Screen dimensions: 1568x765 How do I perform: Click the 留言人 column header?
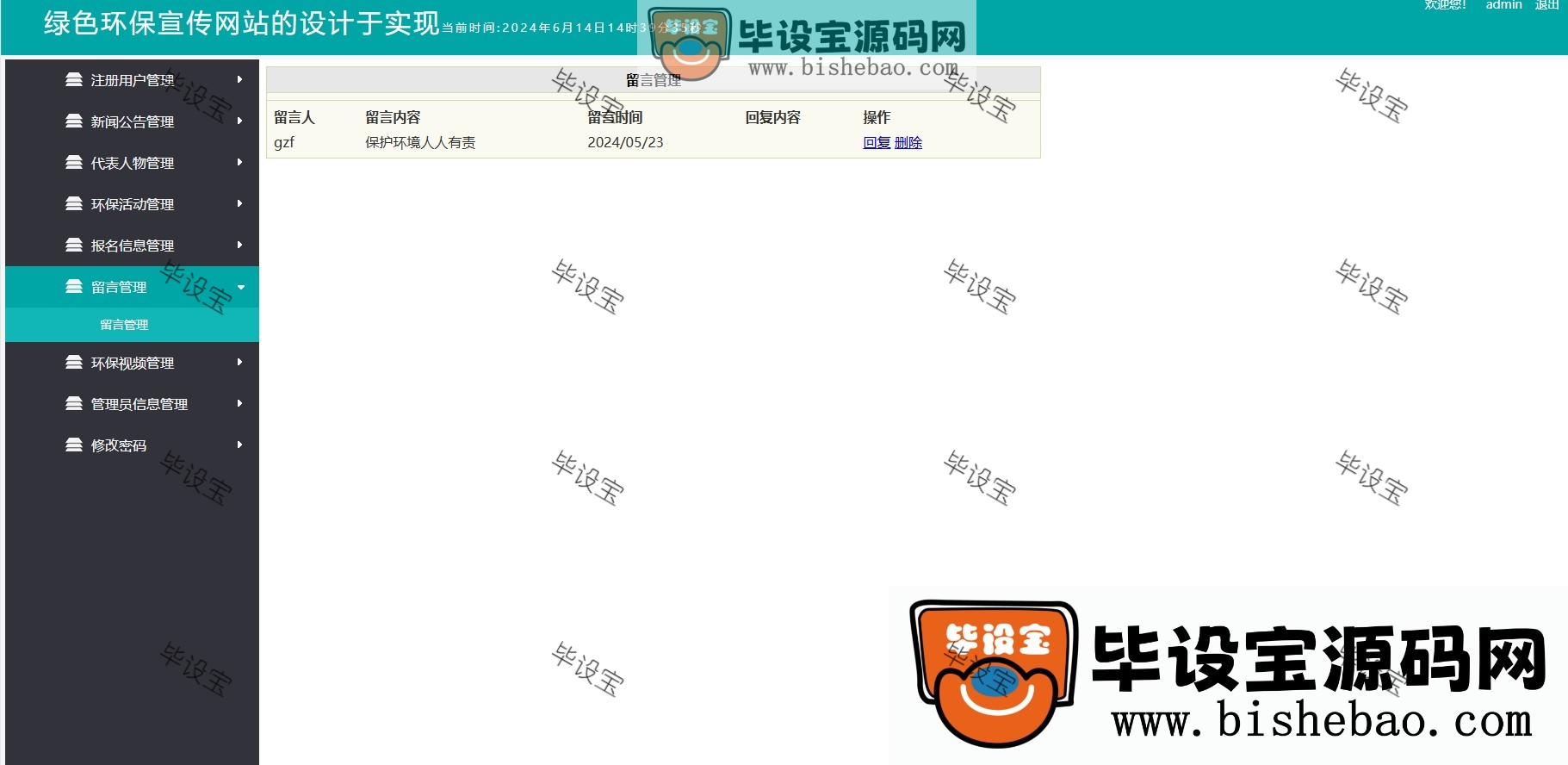[294, 117]
